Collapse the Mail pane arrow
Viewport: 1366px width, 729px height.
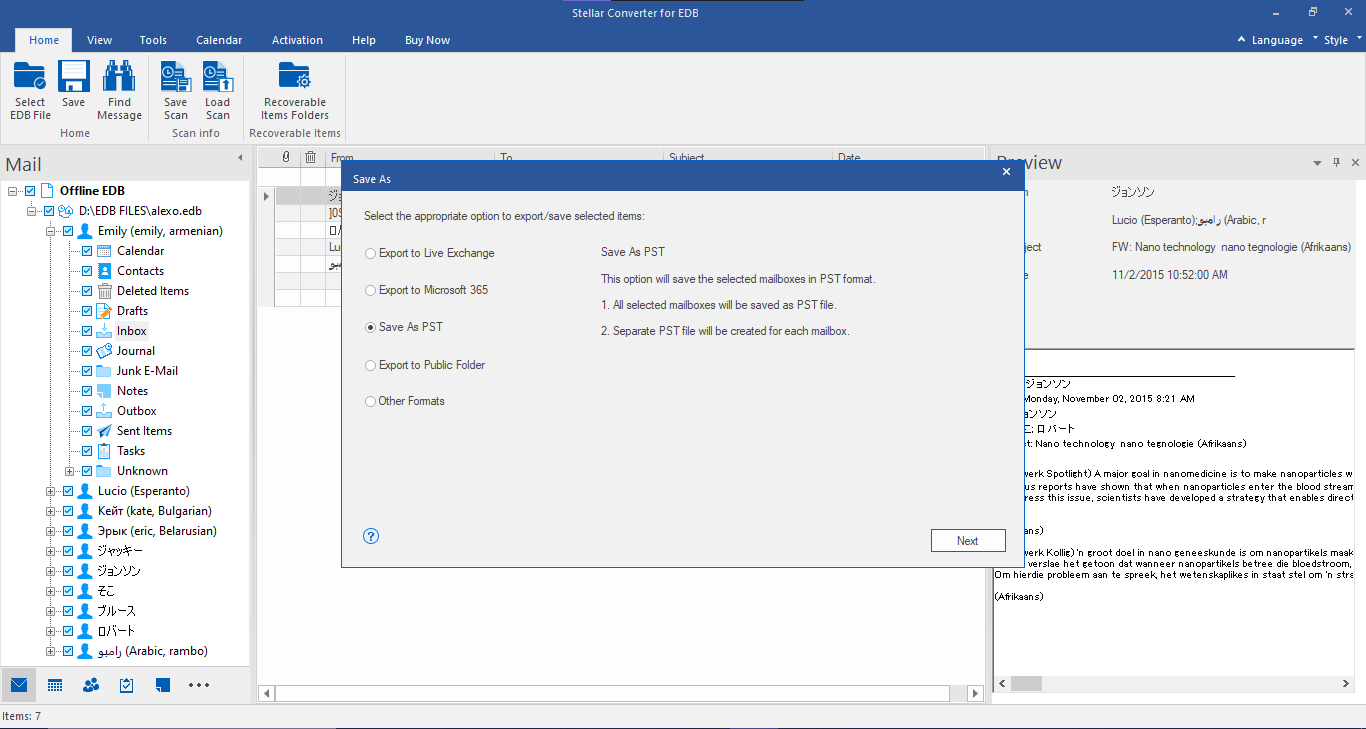click(240, 158)
